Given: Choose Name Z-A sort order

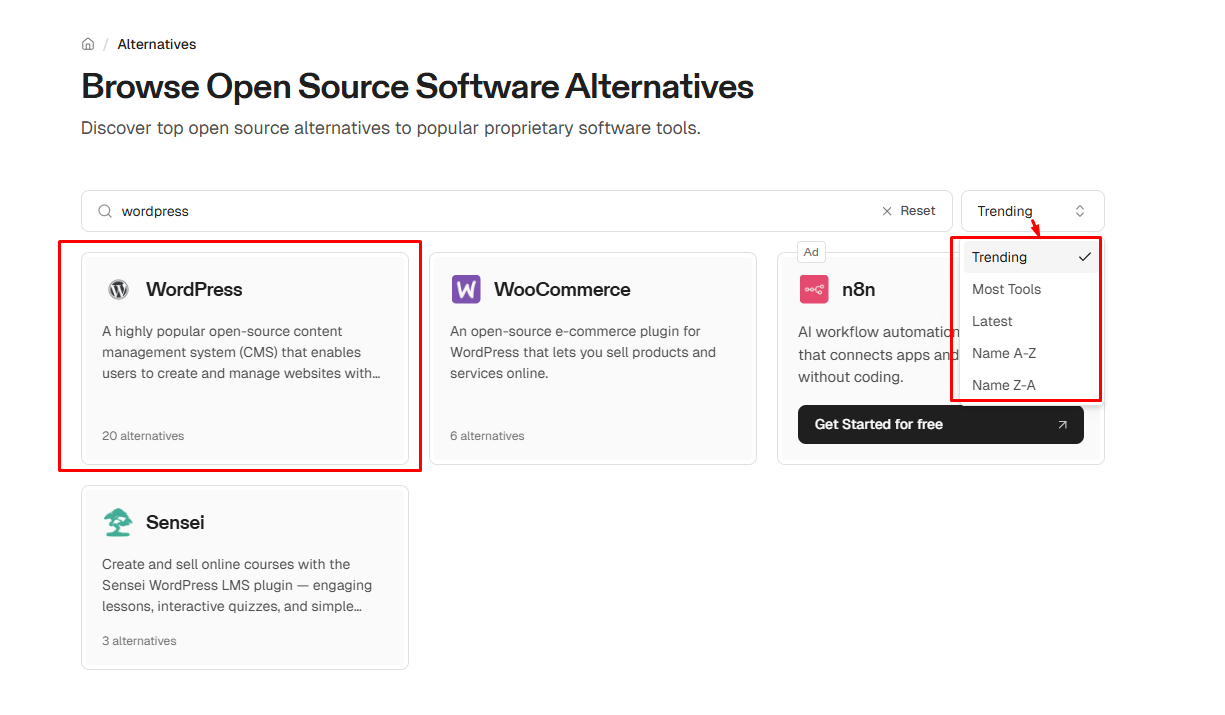Looking at the screenshot, I should pos(1003,385).
